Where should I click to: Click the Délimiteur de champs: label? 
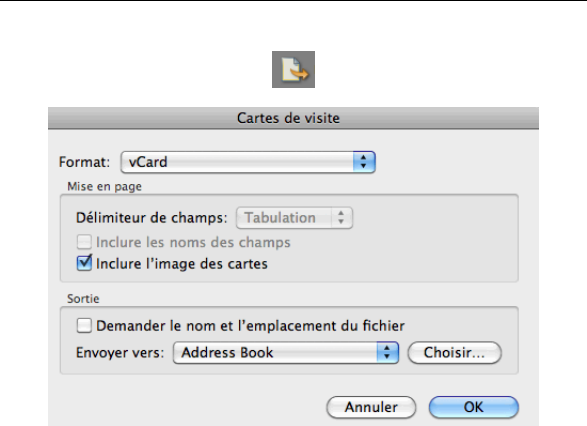click(152, 218)
